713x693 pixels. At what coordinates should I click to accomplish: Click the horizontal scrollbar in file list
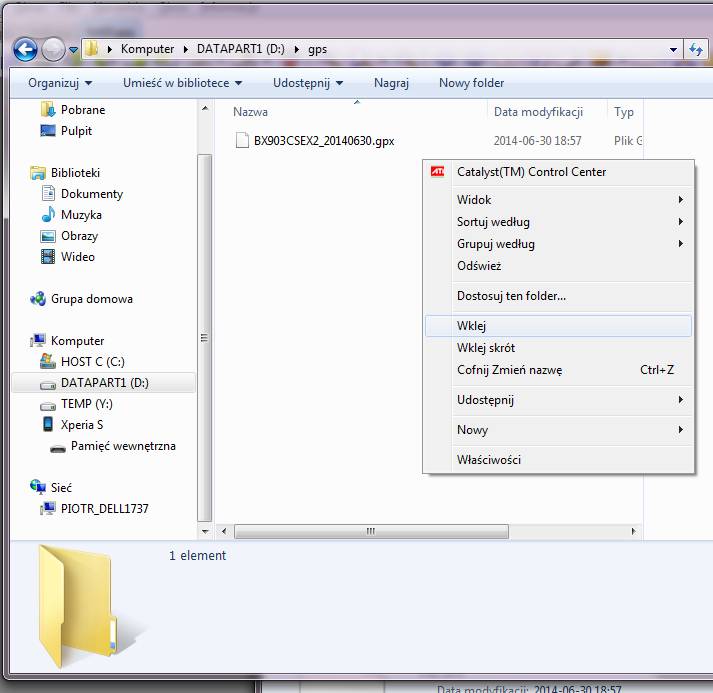pos(370,531)
